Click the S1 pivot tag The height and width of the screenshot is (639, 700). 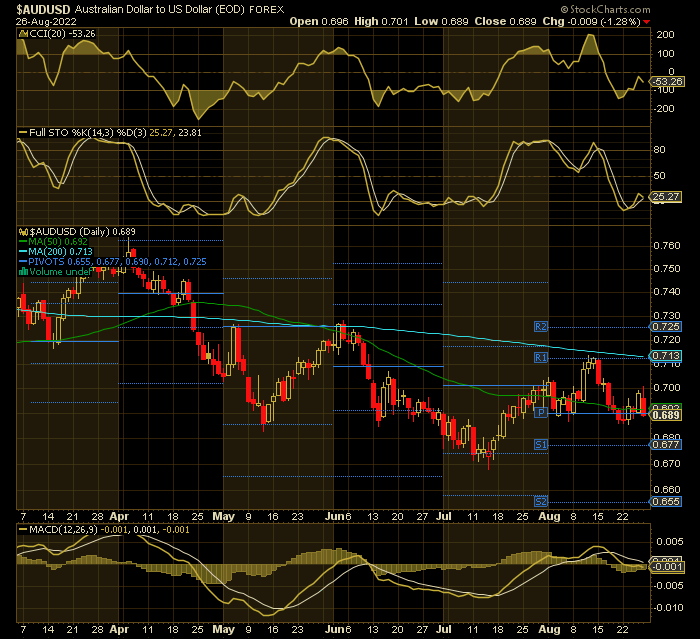(541, 444)
